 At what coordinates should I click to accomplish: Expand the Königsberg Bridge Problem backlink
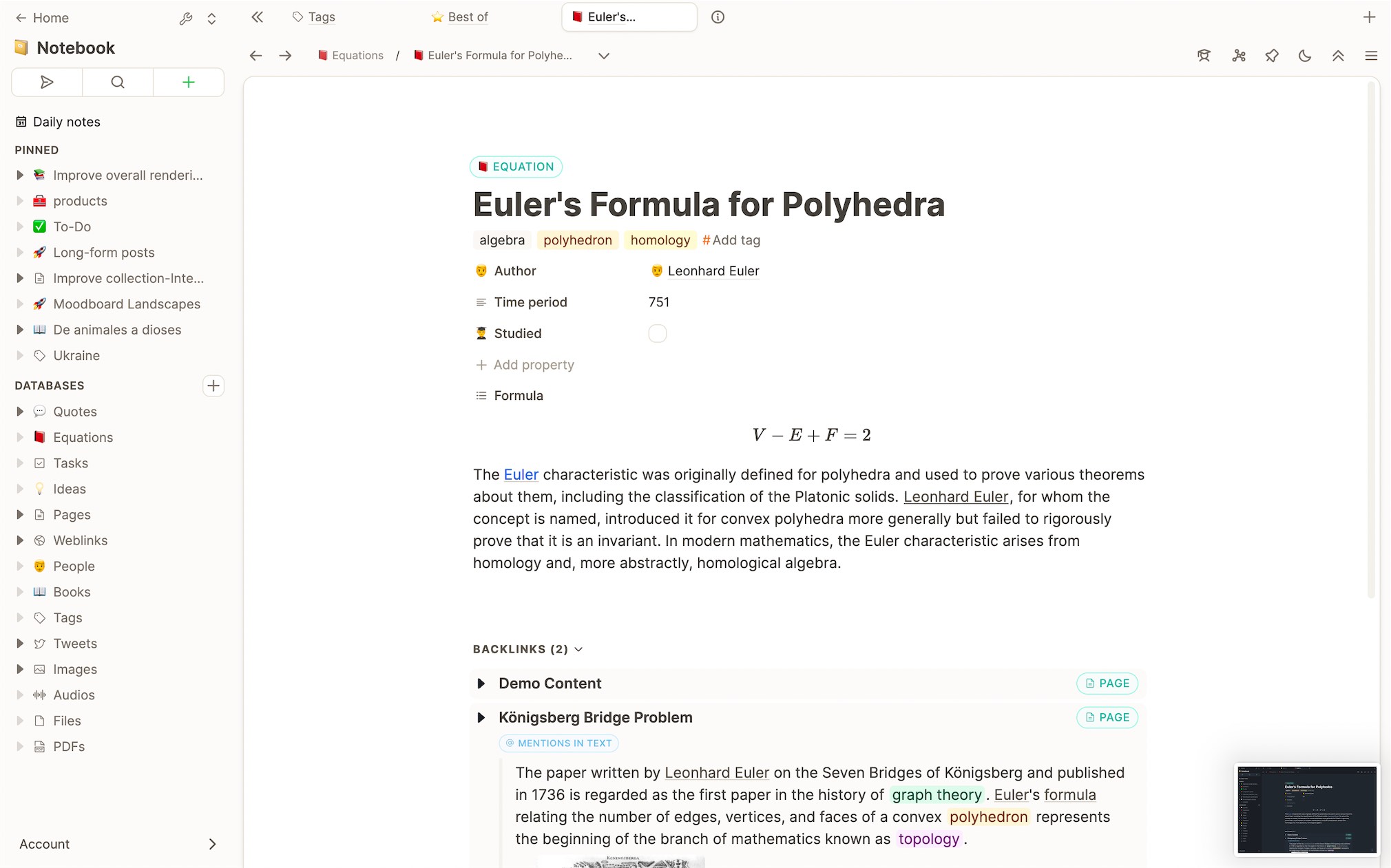tap(481, 717)
